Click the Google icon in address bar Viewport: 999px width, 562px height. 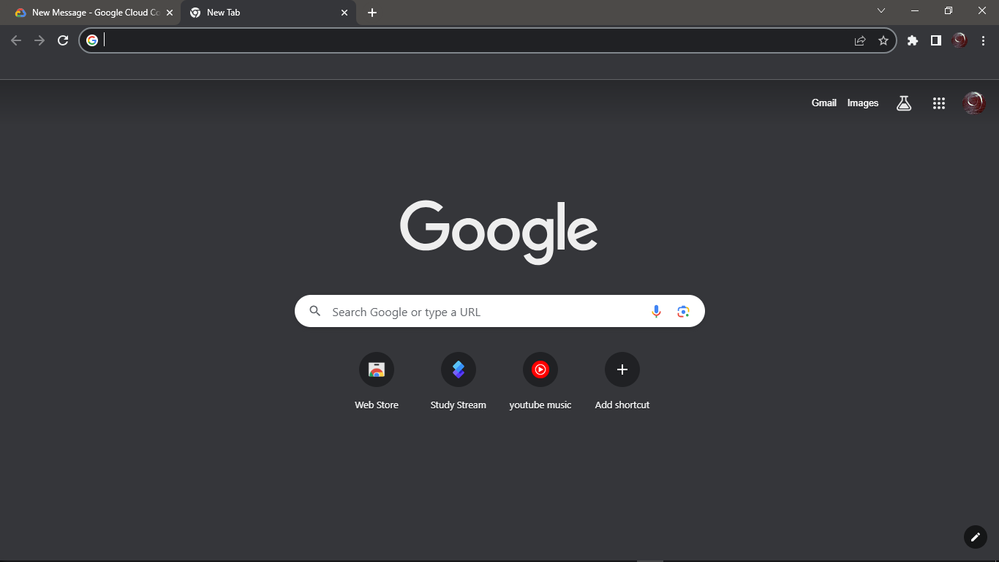(x=92, y=41)
